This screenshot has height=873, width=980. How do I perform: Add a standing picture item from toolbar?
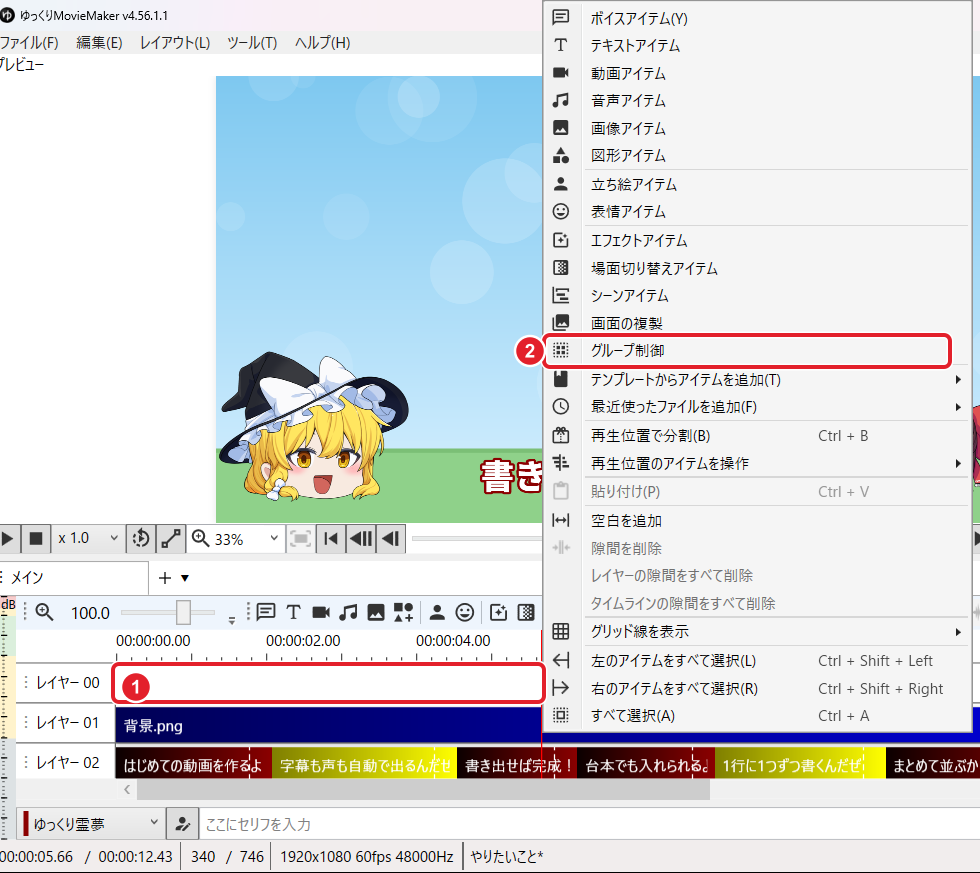pos(437,612)
